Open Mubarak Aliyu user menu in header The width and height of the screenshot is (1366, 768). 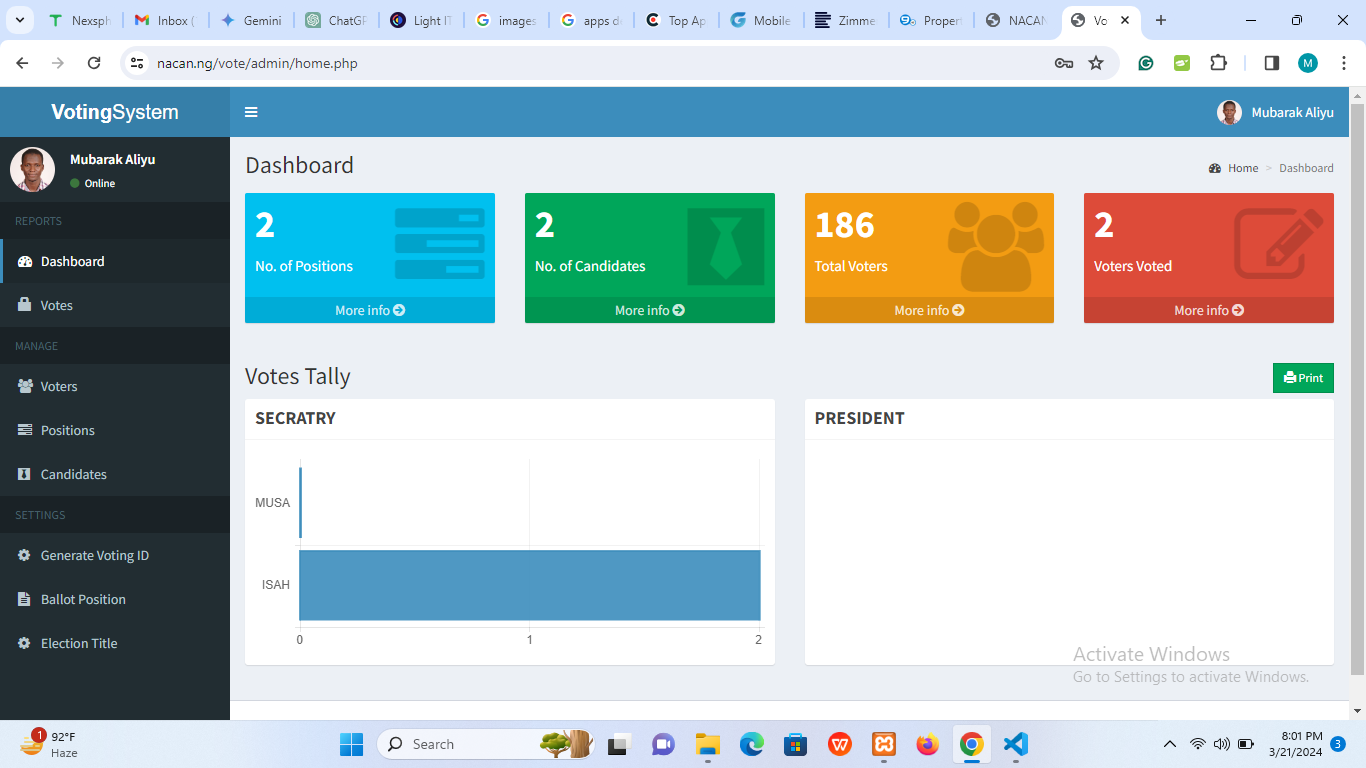point(1275,112)
